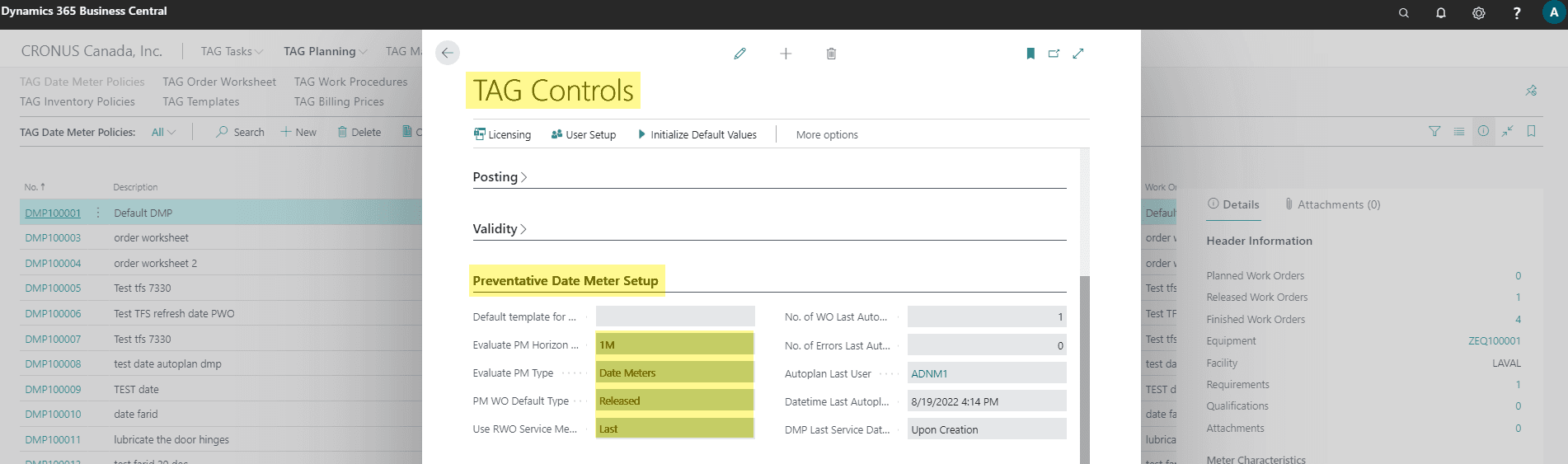Screen dimensions: 1568x464
Task: Expand dialog with diagonal arrows icon
Action: pyautogui.click(x=1077, y=54)
